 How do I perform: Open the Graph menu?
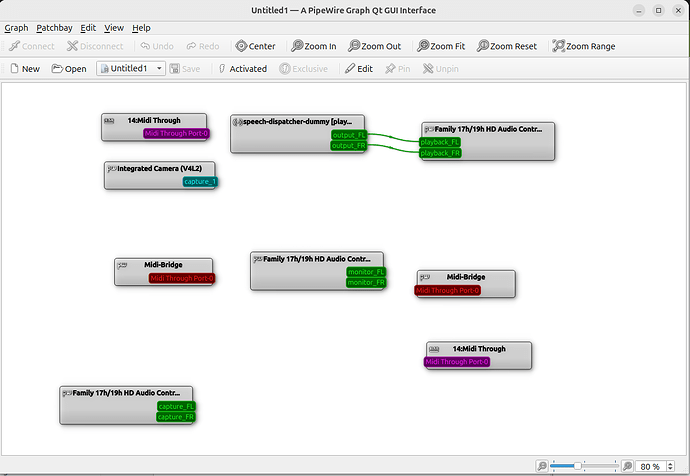[16, 28]
